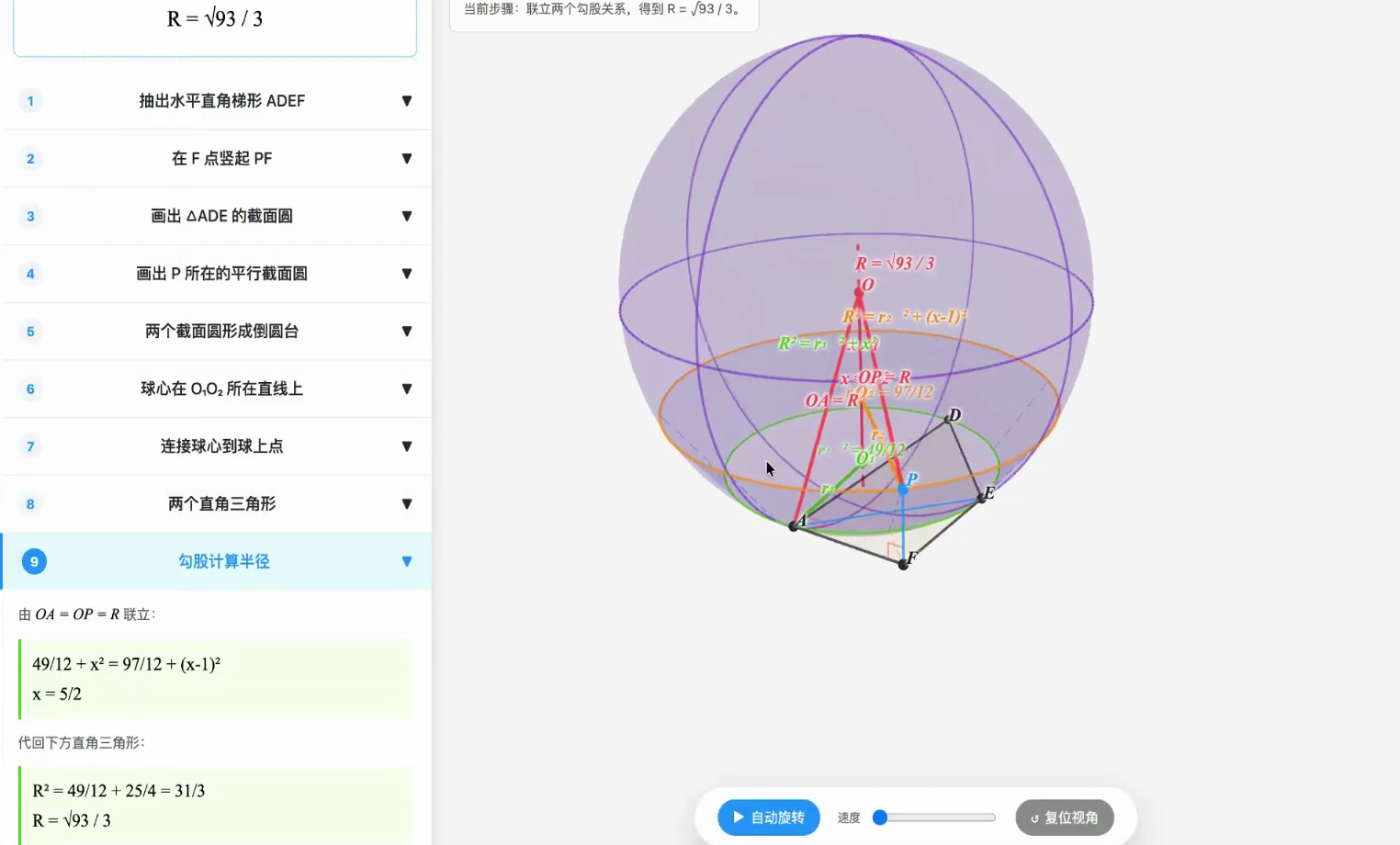Image resolution: width=1400 pixels, height=845 pixels.
Task: Click vertex F of the trapezoid
Action: [903, 564]
